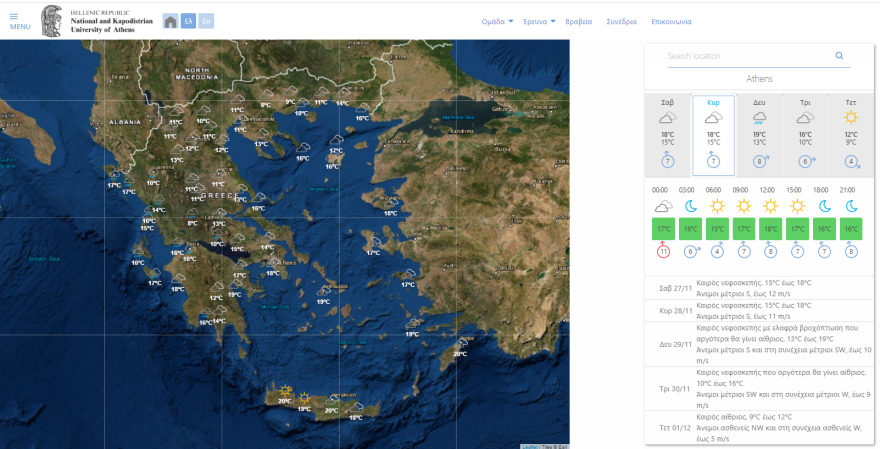This screenshot has width=880, height=449.
Task: Expand the Ομάδα dropdown menu
Action: pyautogui.click(x=497, y=21)
